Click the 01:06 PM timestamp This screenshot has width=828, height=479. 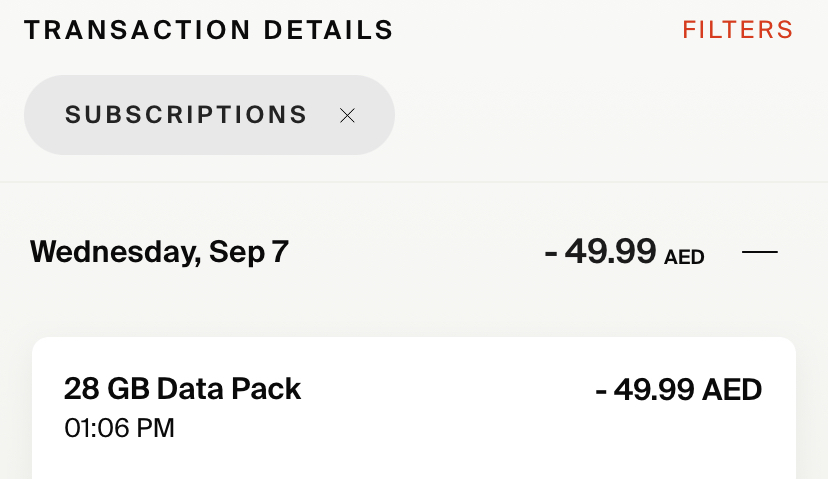(119, 428)
